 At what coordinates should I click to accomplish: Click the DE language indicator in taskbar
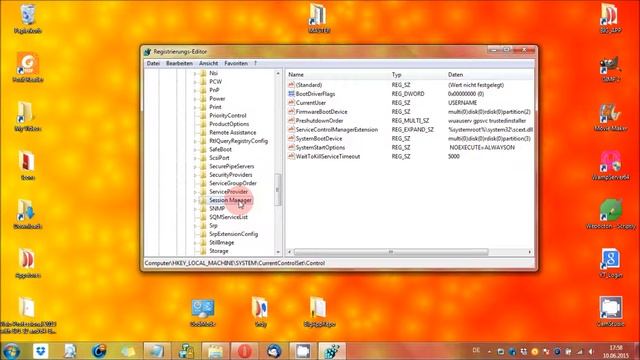pos(476,351)
